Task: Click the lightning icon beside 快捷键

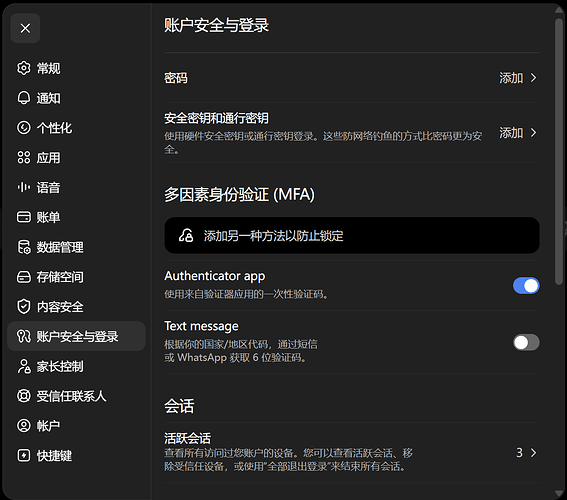Action: tap(24, 456)
